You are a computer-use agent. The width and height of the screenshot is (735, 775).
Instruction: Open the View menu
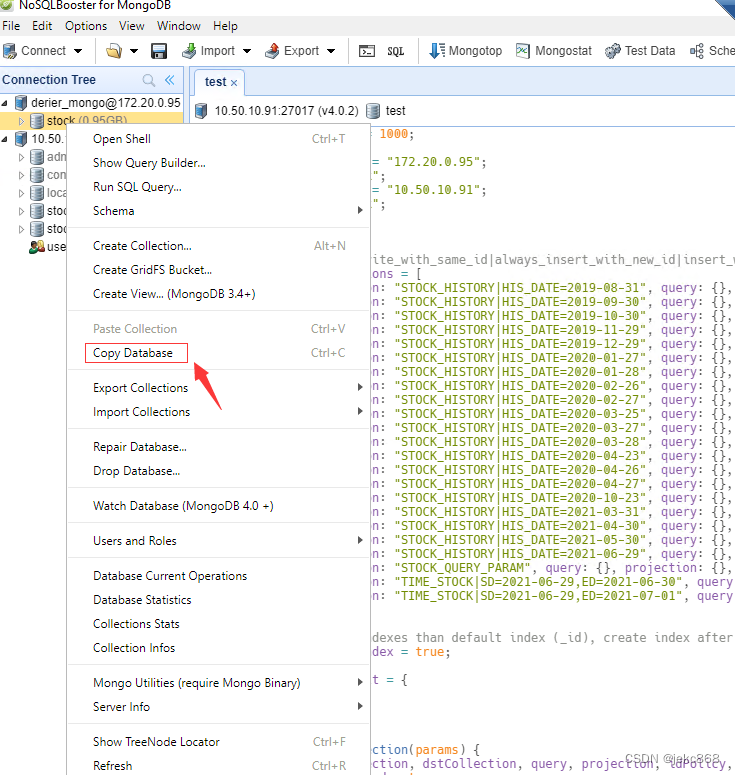tap(131, 26)
